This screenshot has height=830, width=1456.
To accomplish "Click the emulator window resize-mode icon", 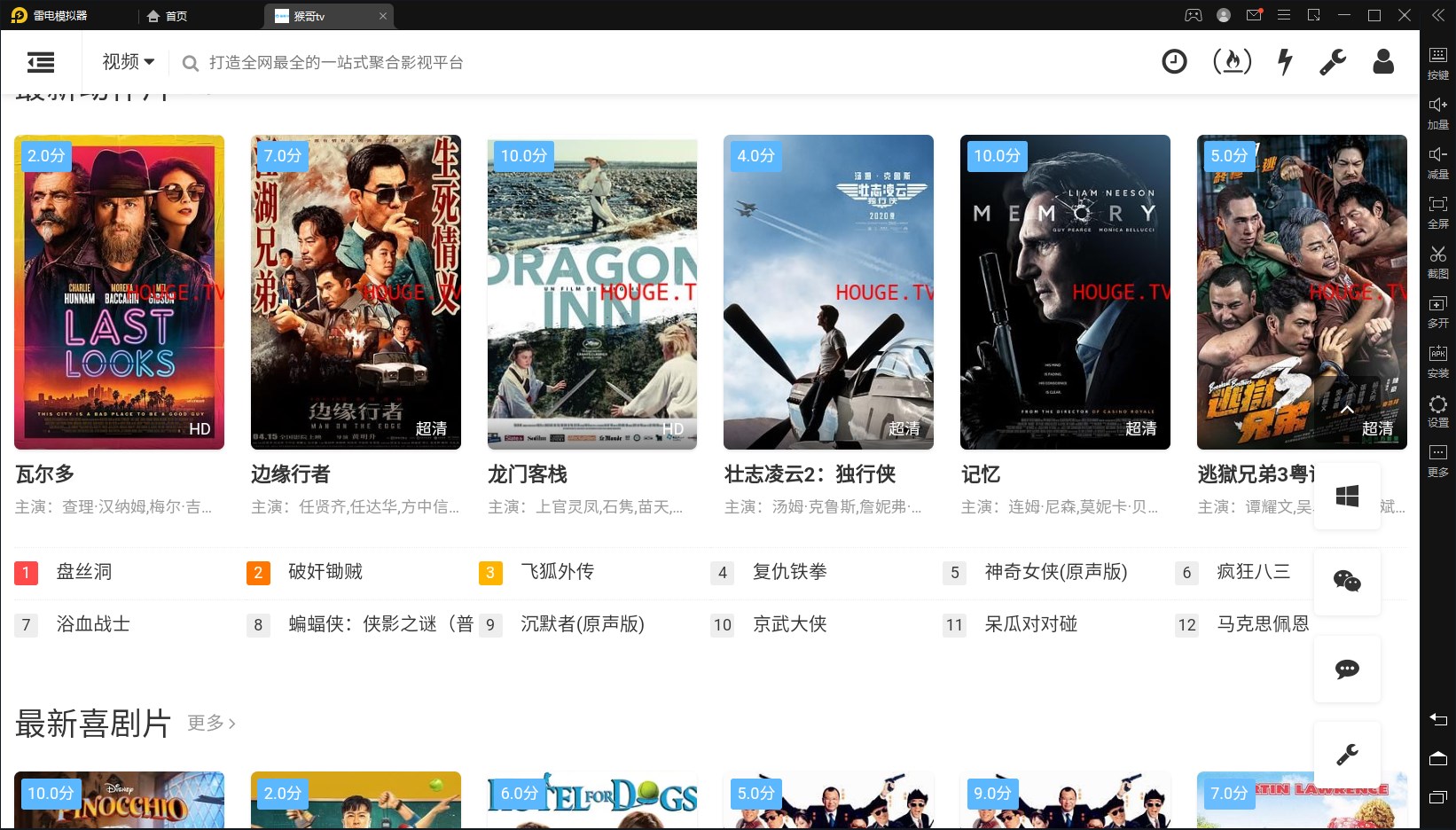I will click(x=1314, y=15).
